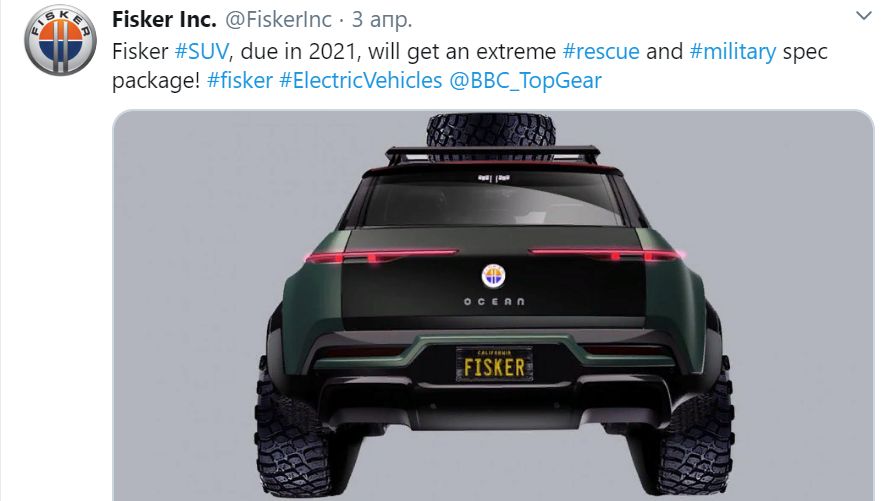Follow the #SUV hashtag link
The height and width of the screenshot is (501, 892).
tap(202, 51)
